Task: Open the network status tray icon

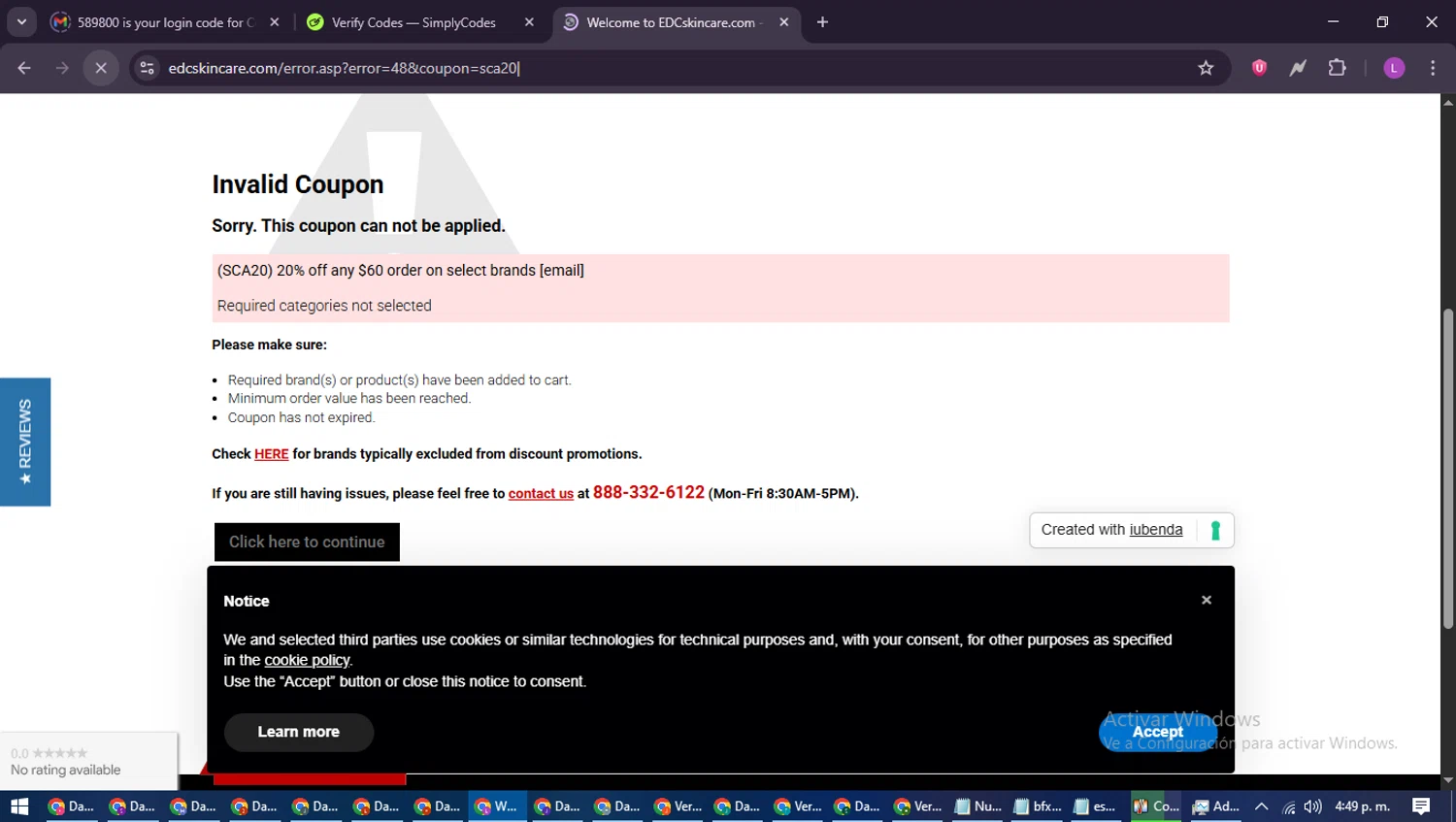Action: (1289, 806)
